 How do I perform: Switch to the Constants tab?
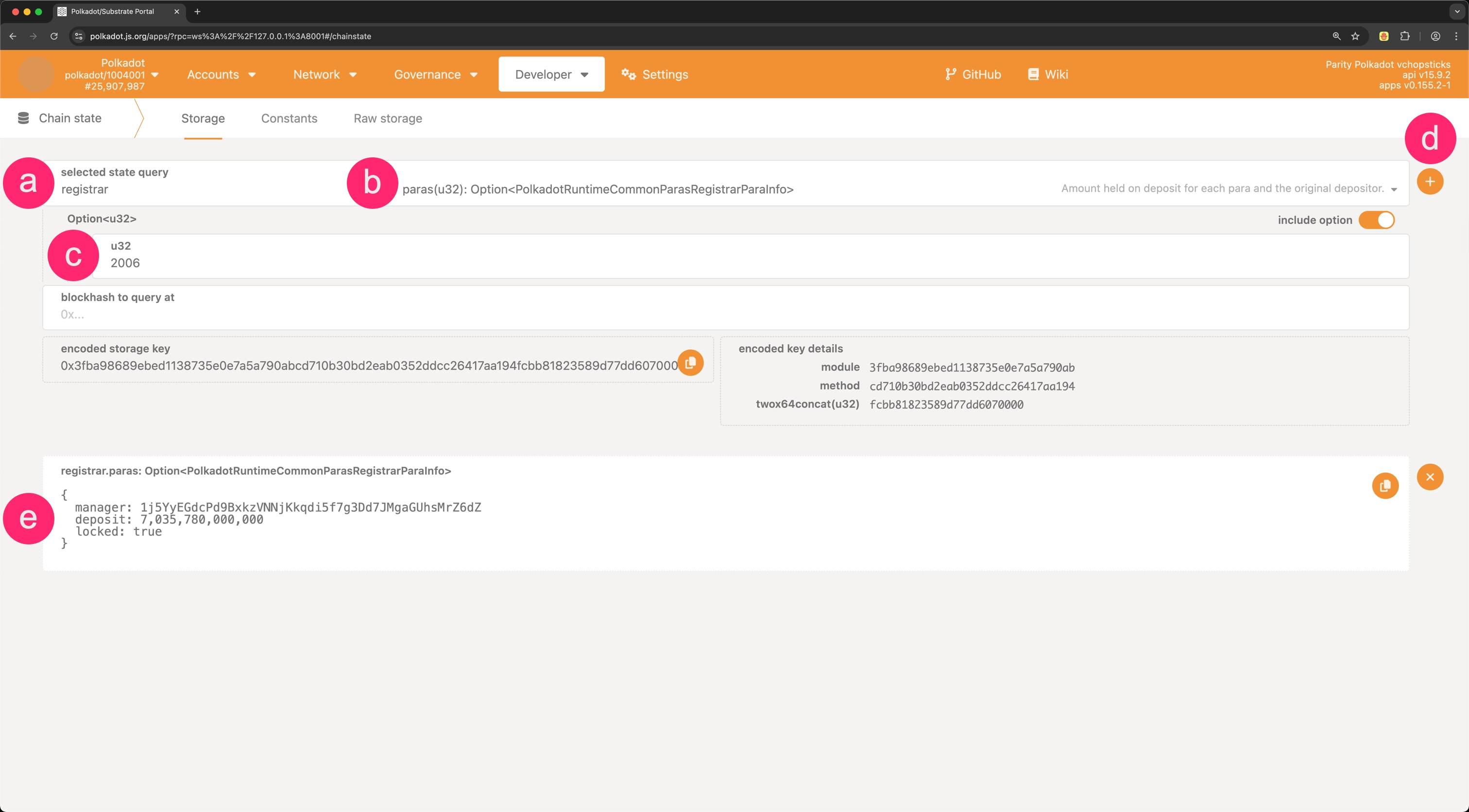pos(289,118)
